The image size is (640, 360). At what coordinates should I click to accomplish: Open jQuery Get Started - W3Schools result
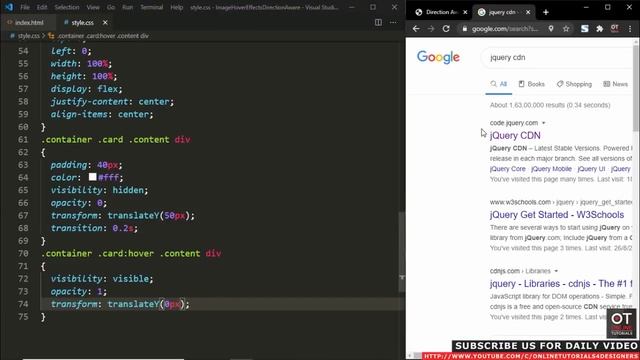pos(557,215)
